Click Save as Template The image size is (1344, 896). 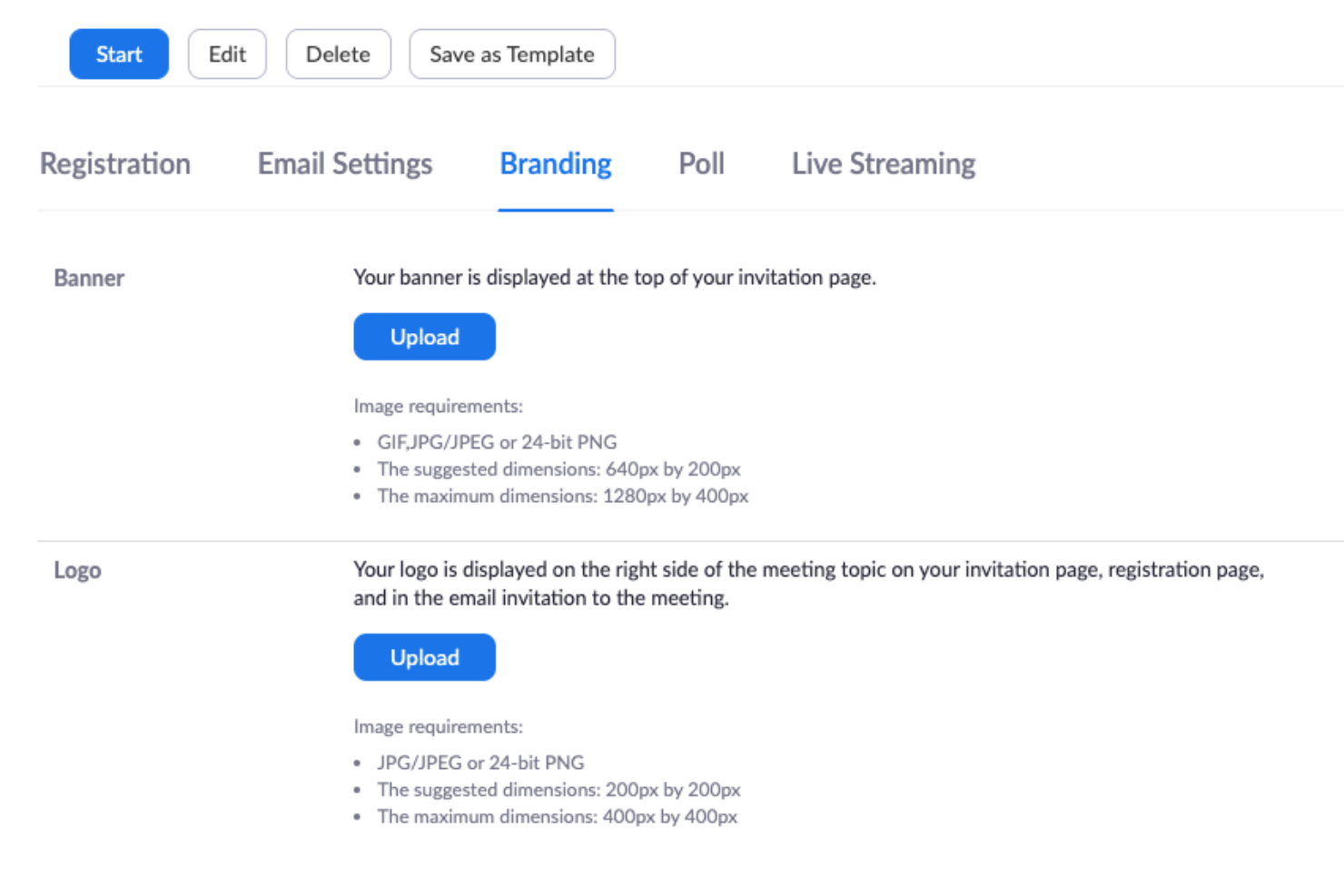(x=511, y=54)
